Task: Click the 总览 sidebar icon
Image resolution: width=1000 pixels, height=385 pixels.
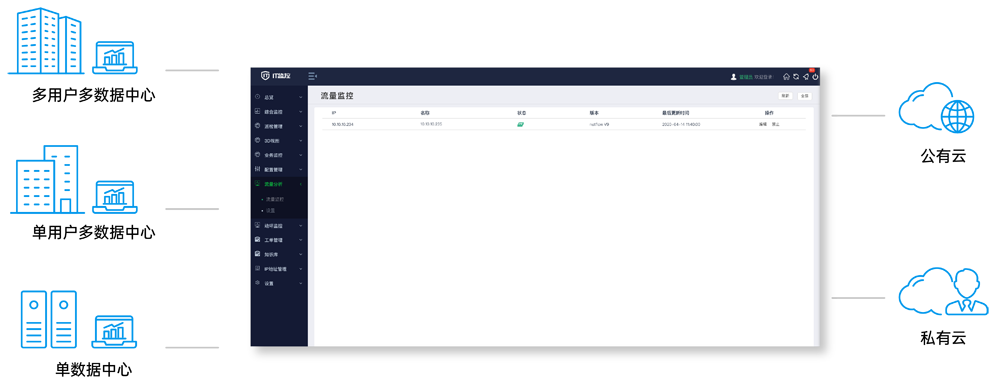Action: [257, 97]
